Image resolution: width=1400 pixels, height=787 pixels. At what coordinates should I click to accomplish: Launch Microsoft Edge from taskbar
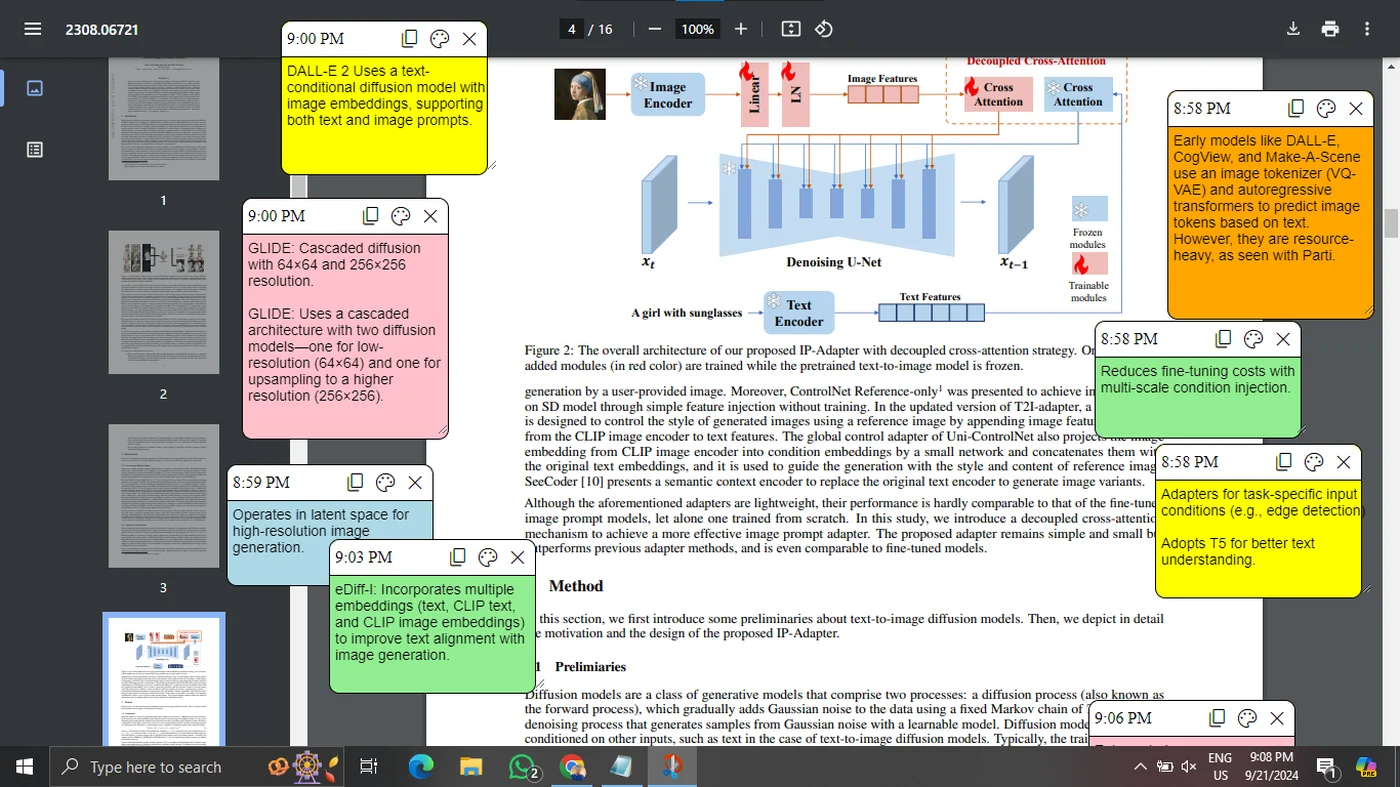click(x=421, y=767)
